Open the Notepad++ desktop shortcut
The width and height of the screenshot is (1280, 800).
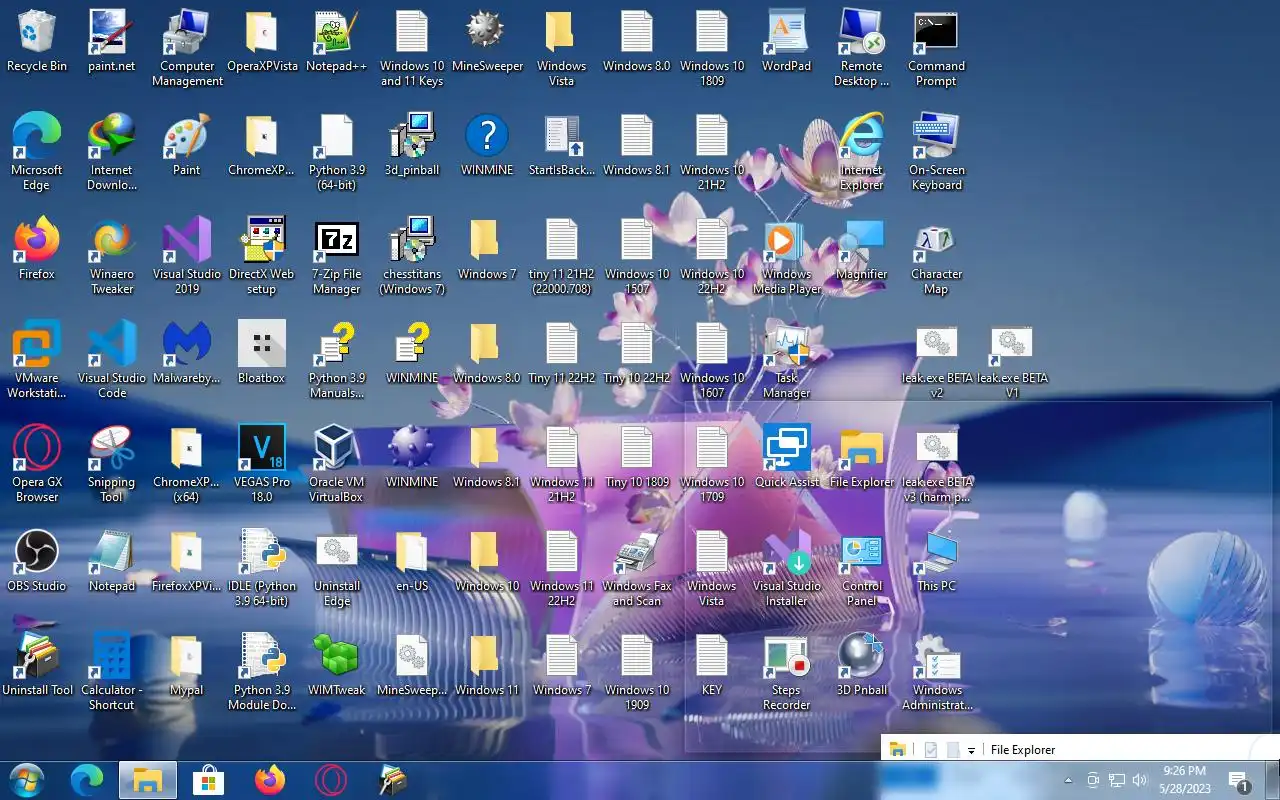pyautogui.click(x=337, y=42)
